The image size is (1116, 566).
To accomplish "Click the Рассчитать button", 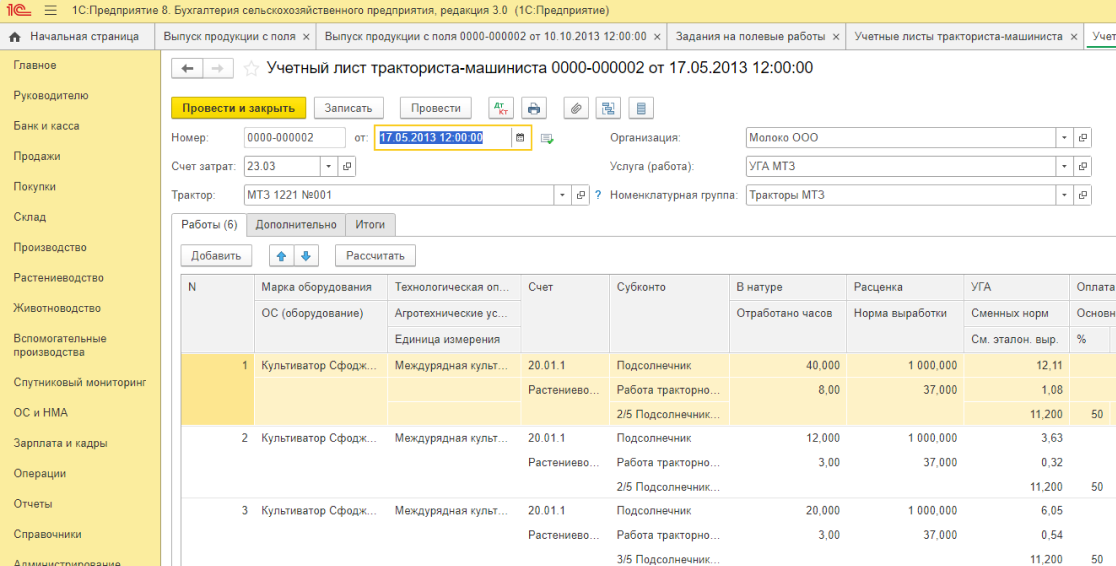I will 375,256.
